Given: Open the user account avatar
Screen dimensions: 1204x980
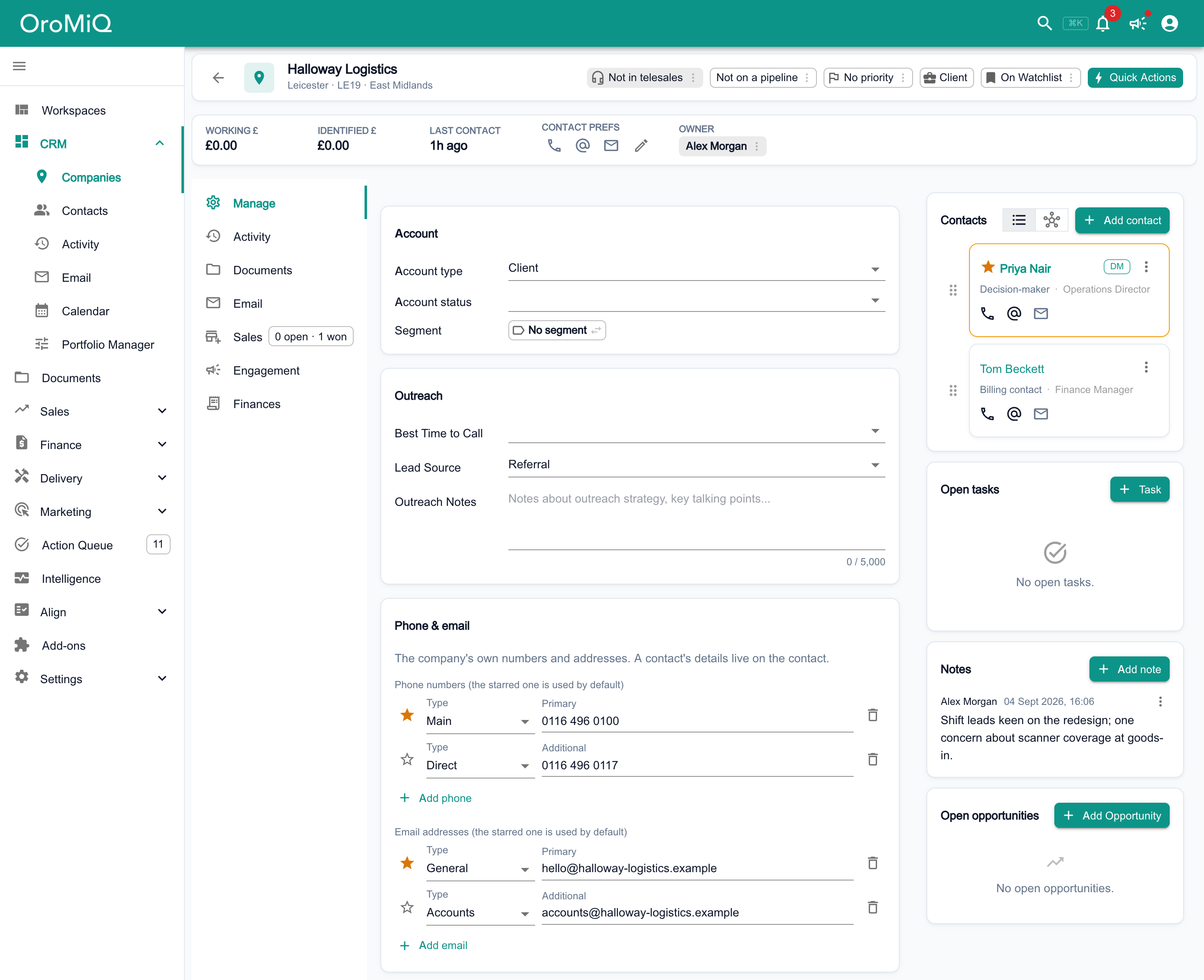Looking at the screenshot, I should point(1170,23).
